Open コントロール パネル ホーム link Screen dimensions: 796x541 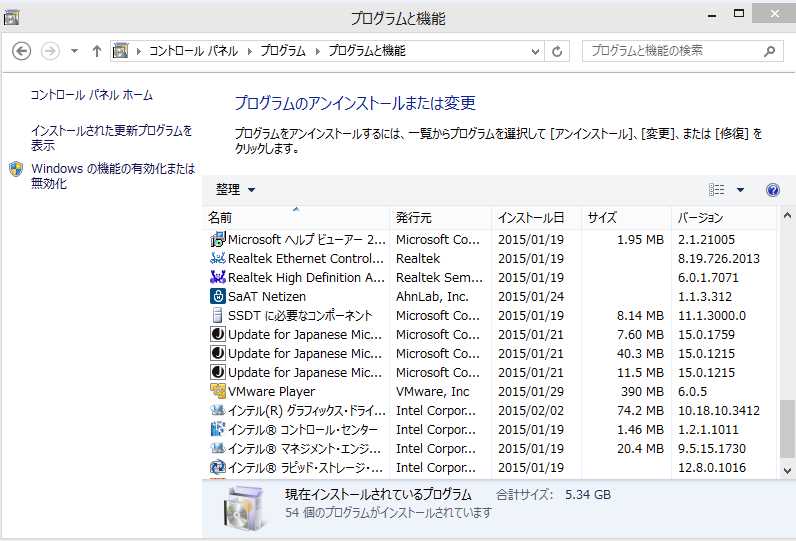point(91,95)
